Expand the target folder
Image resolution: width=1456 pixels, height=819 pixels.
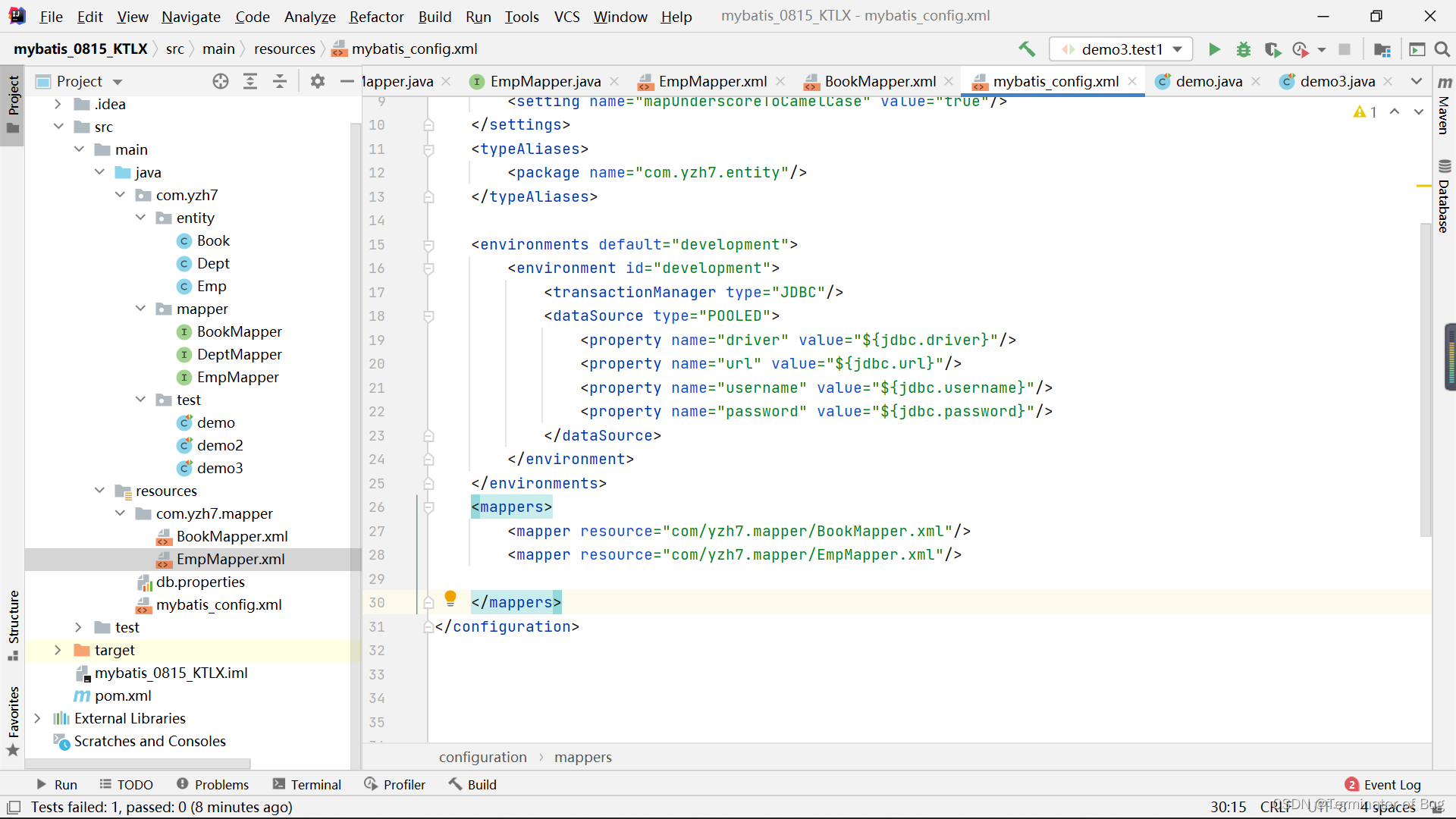(58, 650)
